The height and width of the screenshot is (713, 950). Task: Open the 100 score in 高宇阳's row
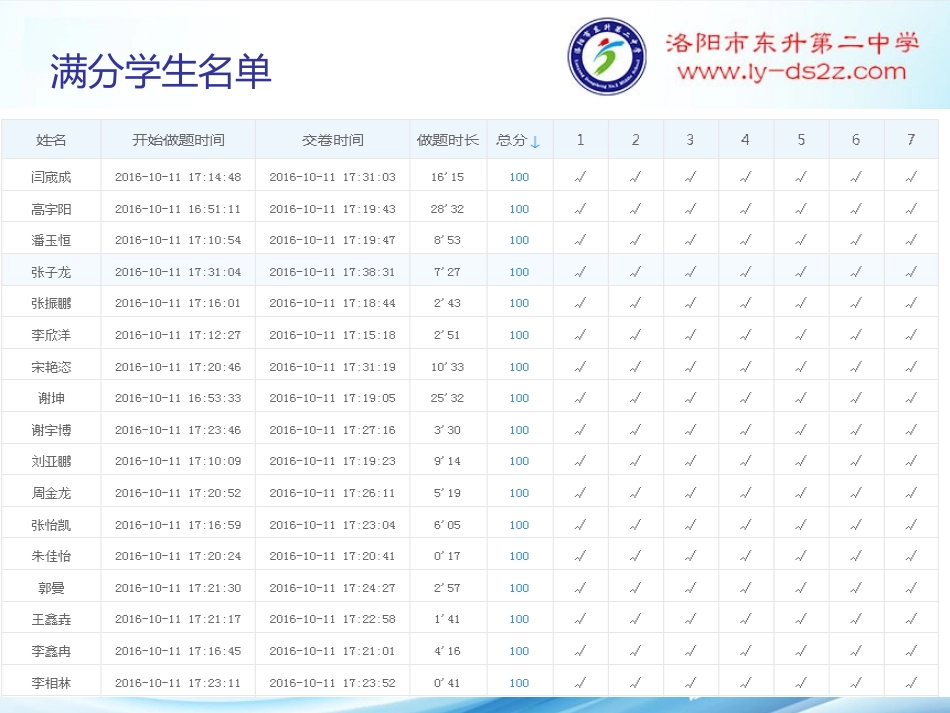[x=519, y=209]
